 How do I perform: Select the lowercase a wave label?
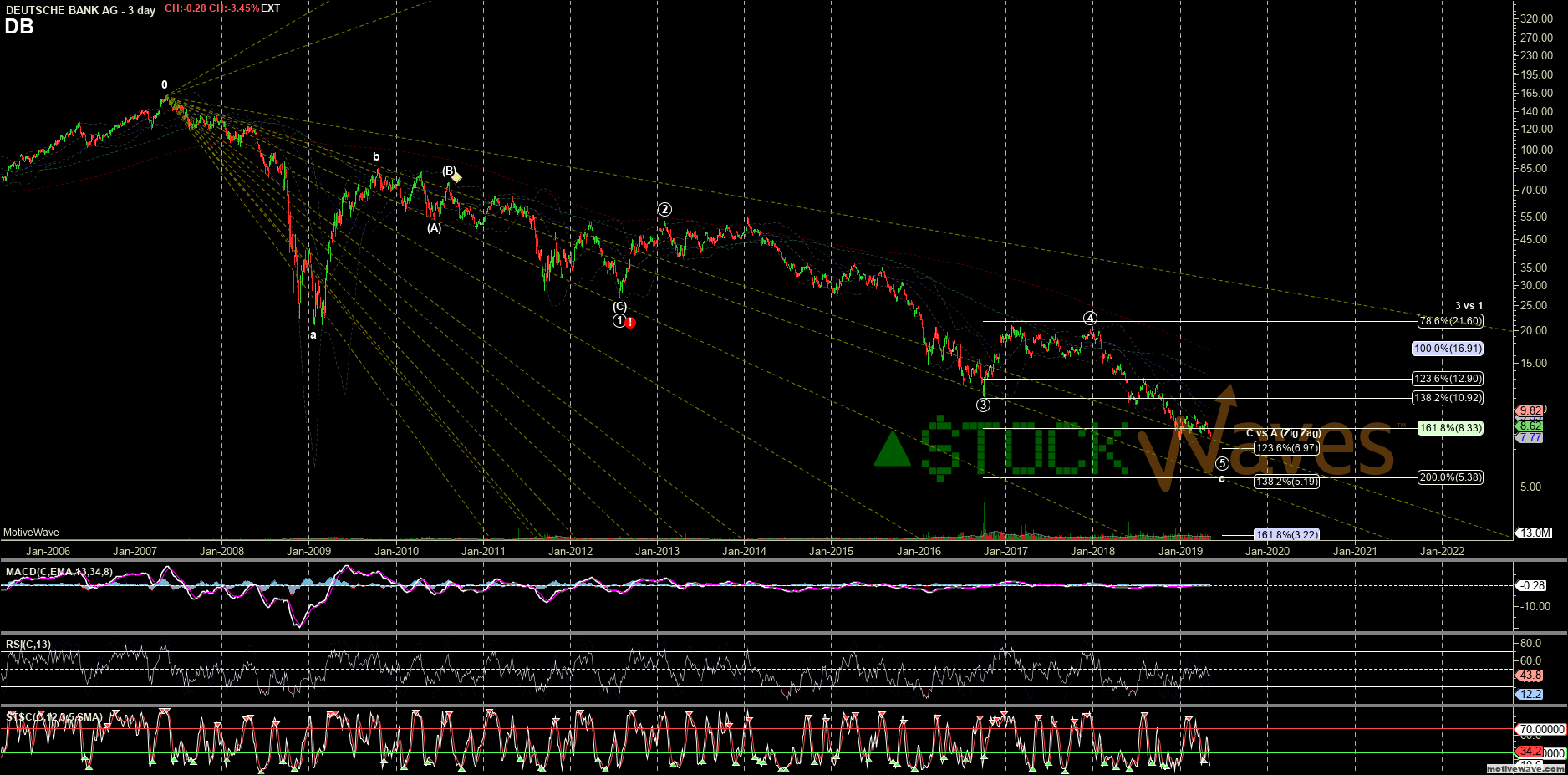[x=313, y=334]
